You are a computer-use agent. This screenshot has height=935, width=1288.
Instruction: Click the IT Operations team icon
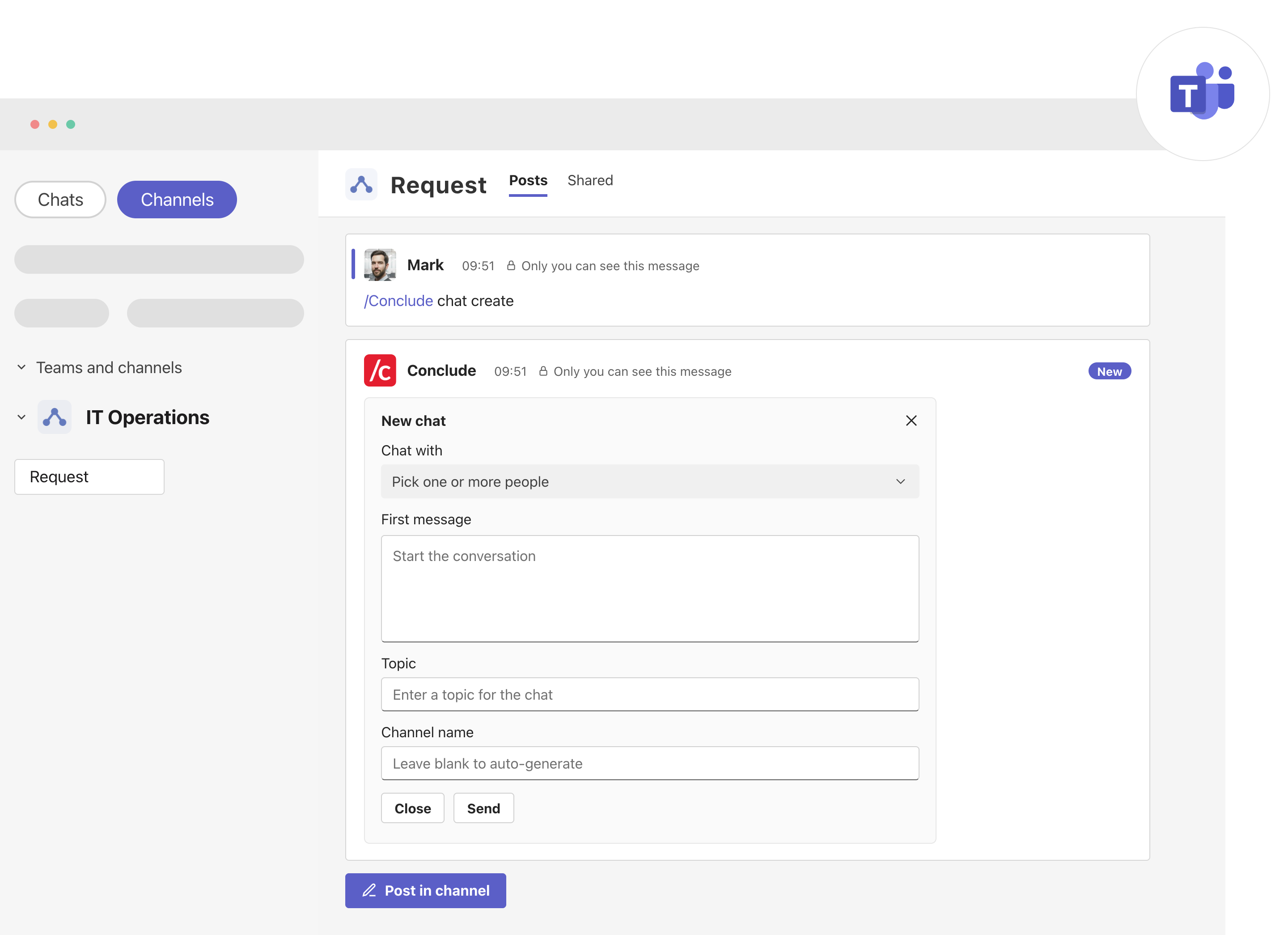(55, 417)
